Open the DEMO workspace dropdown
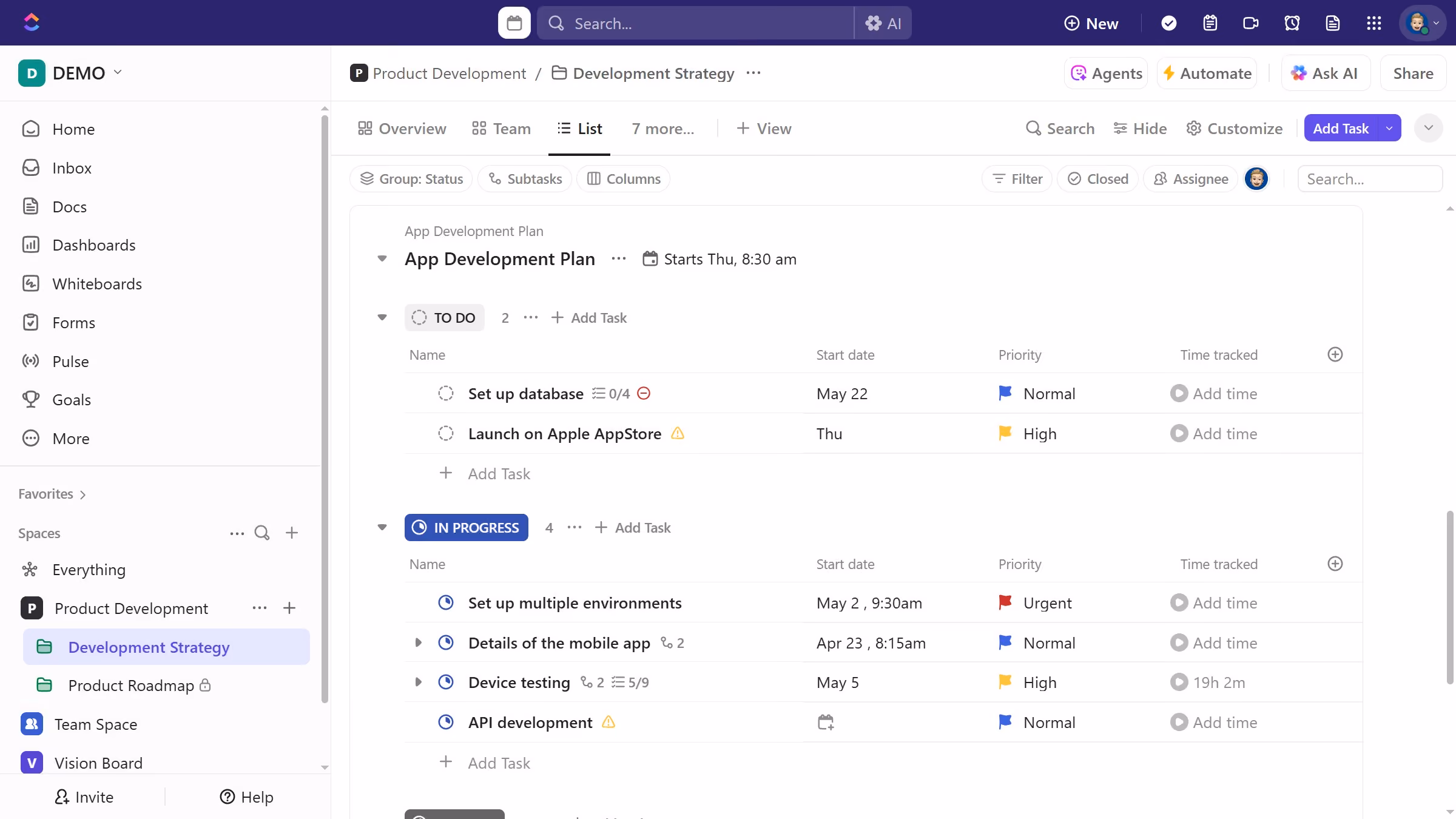 (x=70, y=73)
